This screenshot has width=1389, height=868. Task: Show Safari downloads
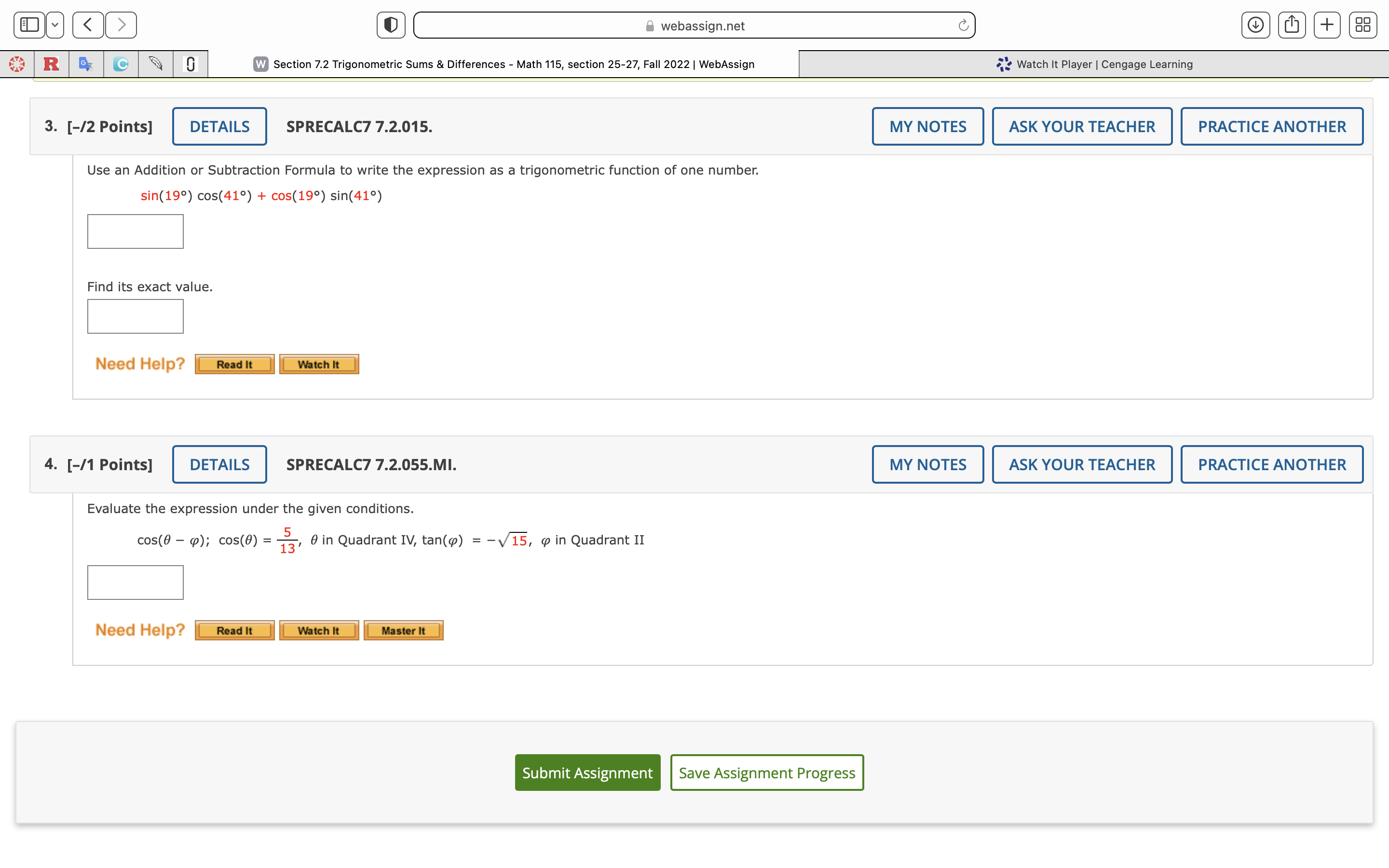1255,25
